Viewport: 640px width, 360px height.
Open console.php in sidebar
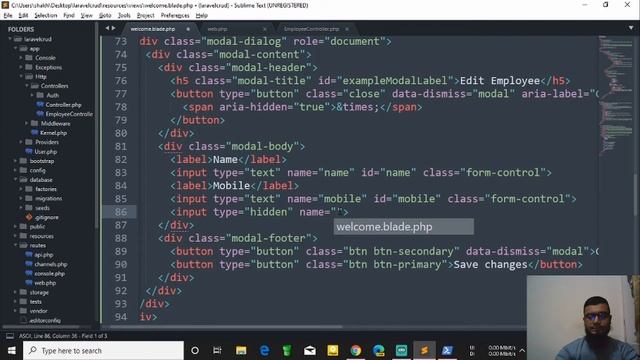click(49, 273)
